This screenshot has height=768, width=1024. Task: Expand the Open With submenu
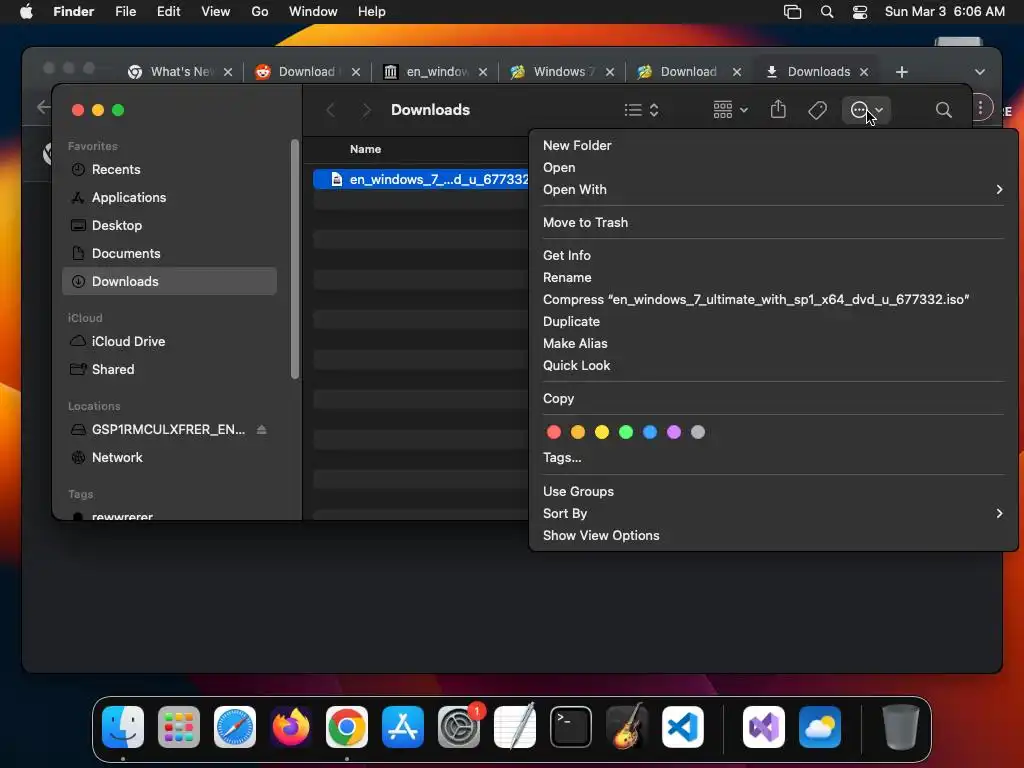coord(773,189)
